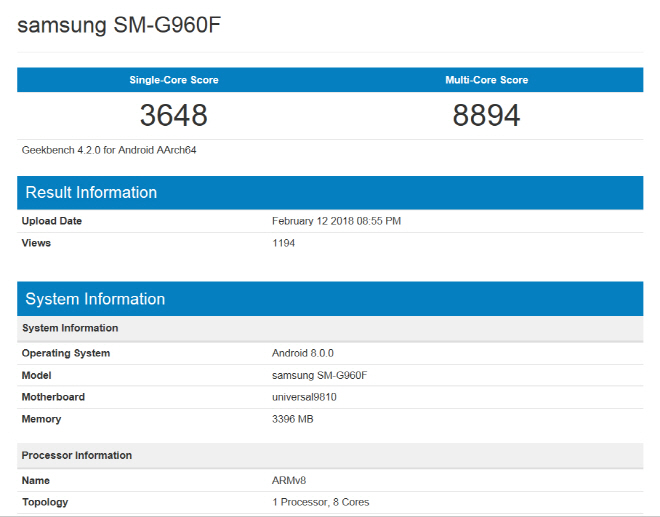
Task: Select the Model label
Action: [36, 375]
